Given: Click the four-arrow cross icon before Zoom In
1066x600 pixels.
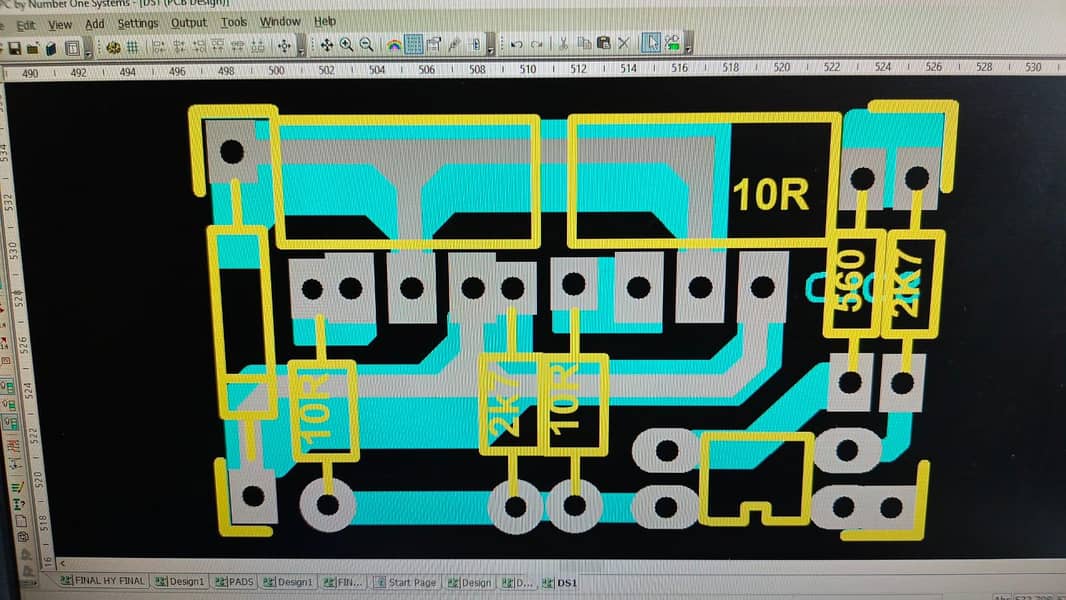Looking at the screenshot, I should coord(326,45).
